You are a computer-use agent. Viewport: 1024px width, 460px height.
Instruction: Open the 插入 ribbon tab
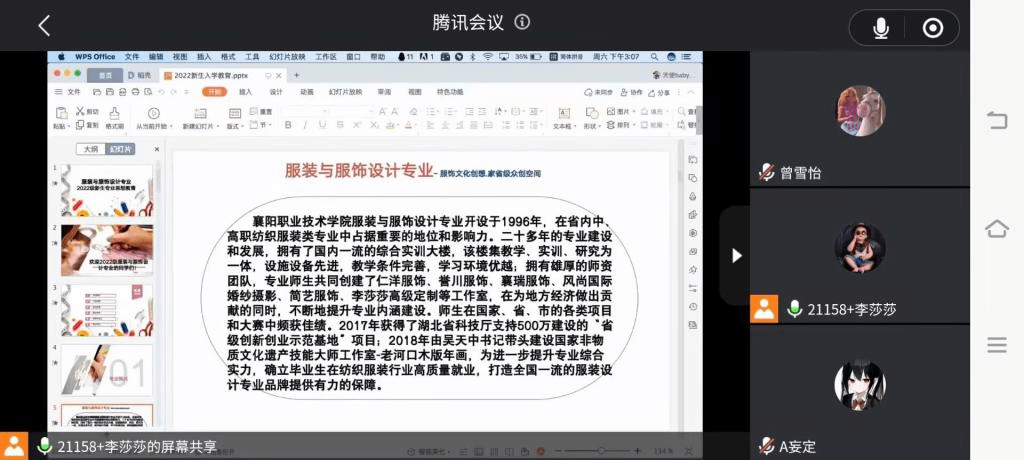(245, 92)
